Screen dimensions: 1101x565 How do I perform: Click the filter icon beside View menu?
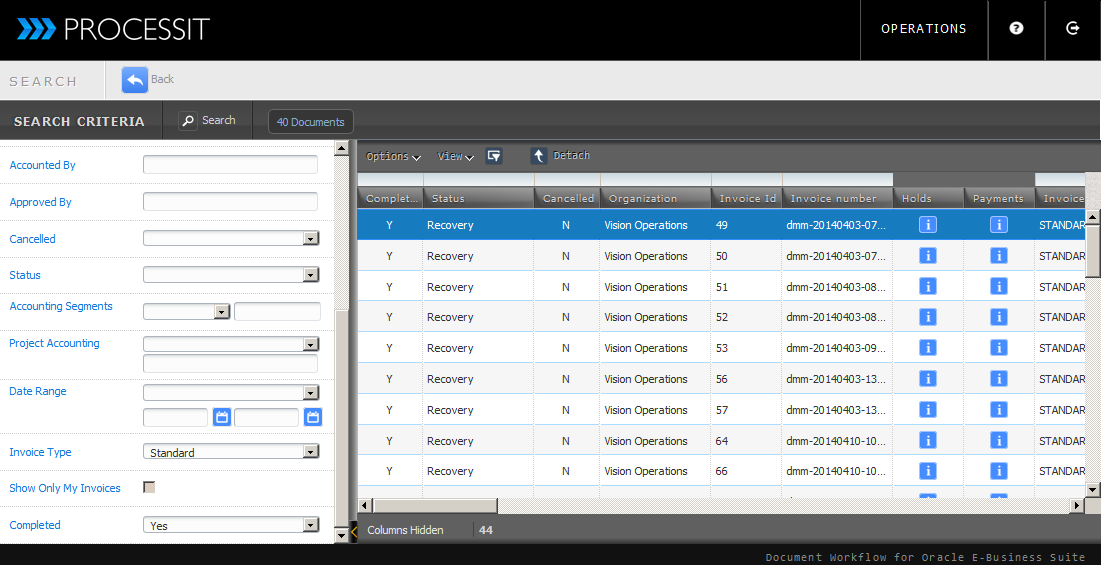tap(494, 156)
